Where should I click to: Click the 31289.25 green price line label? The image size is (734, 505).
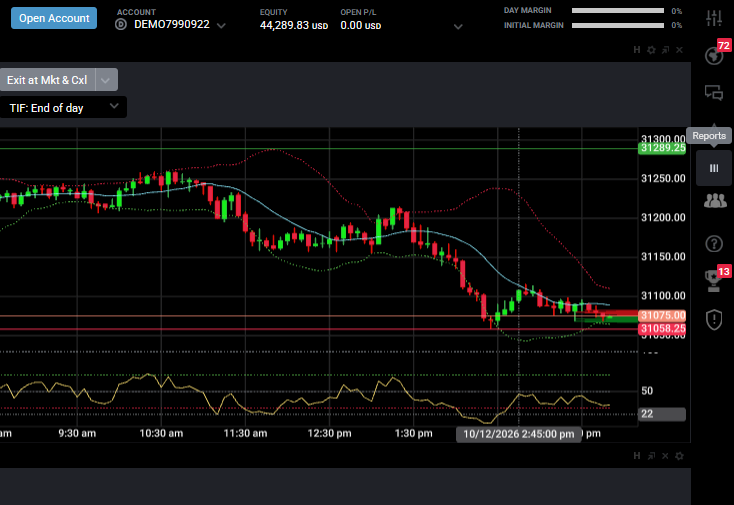point(662,149)
